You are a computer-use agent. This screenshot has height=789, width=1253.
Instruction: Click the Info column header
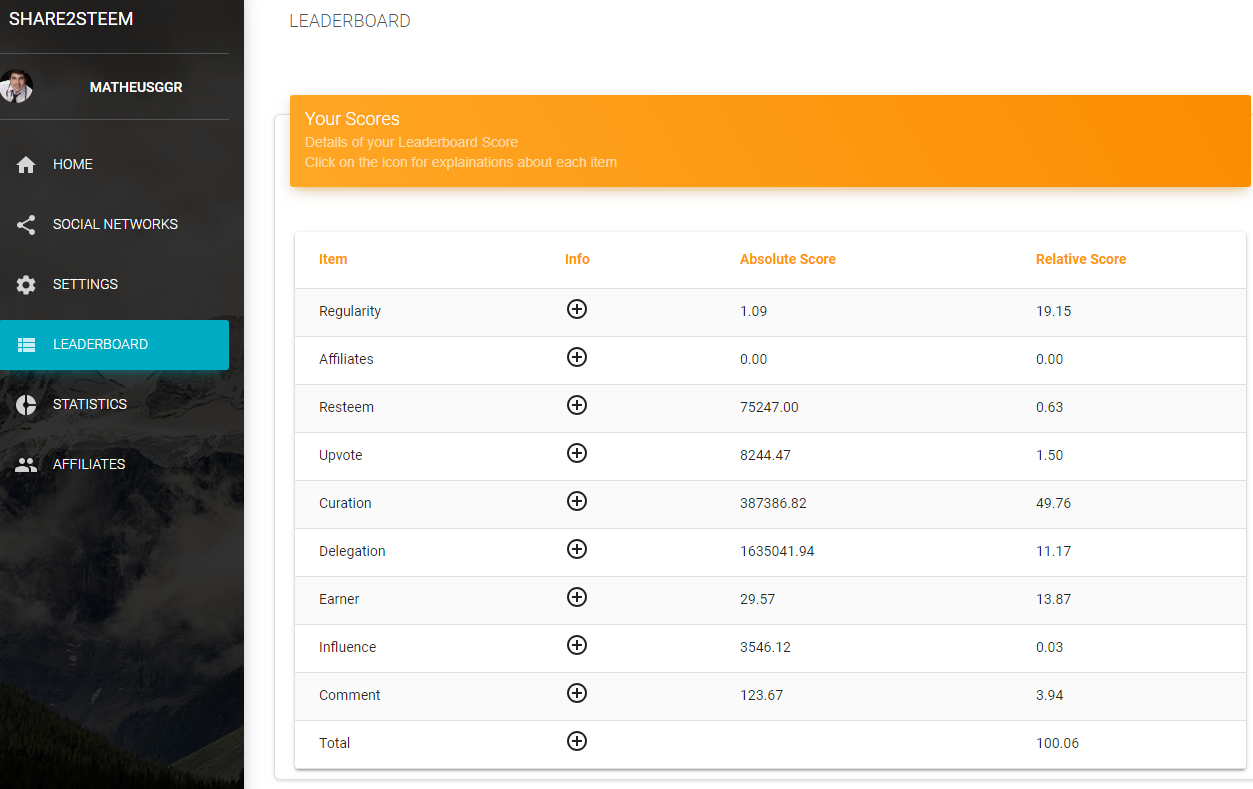577,259
